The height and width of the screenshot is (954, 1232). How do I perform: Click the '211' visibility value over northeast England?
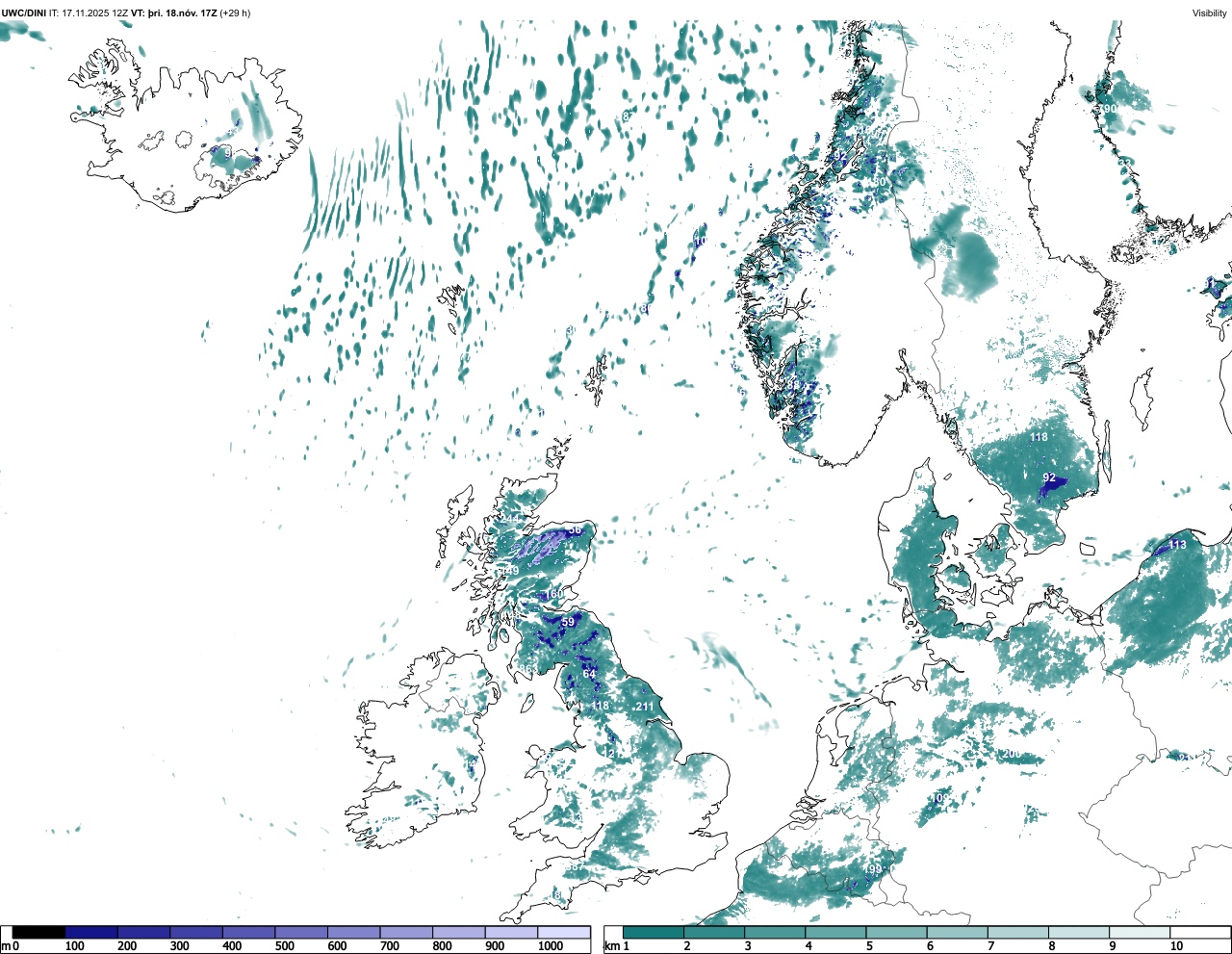pos(645,707)
